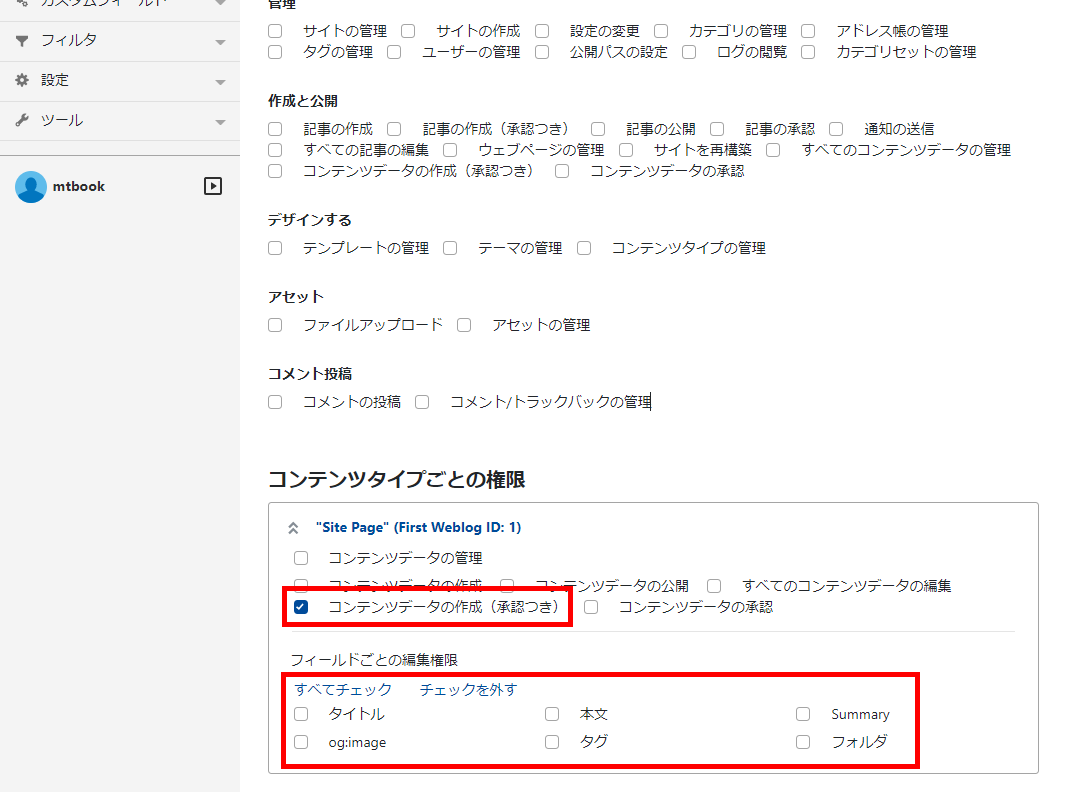
Task: Enable the ユーザーの管理 checkbox
Action: coord(394,52)
